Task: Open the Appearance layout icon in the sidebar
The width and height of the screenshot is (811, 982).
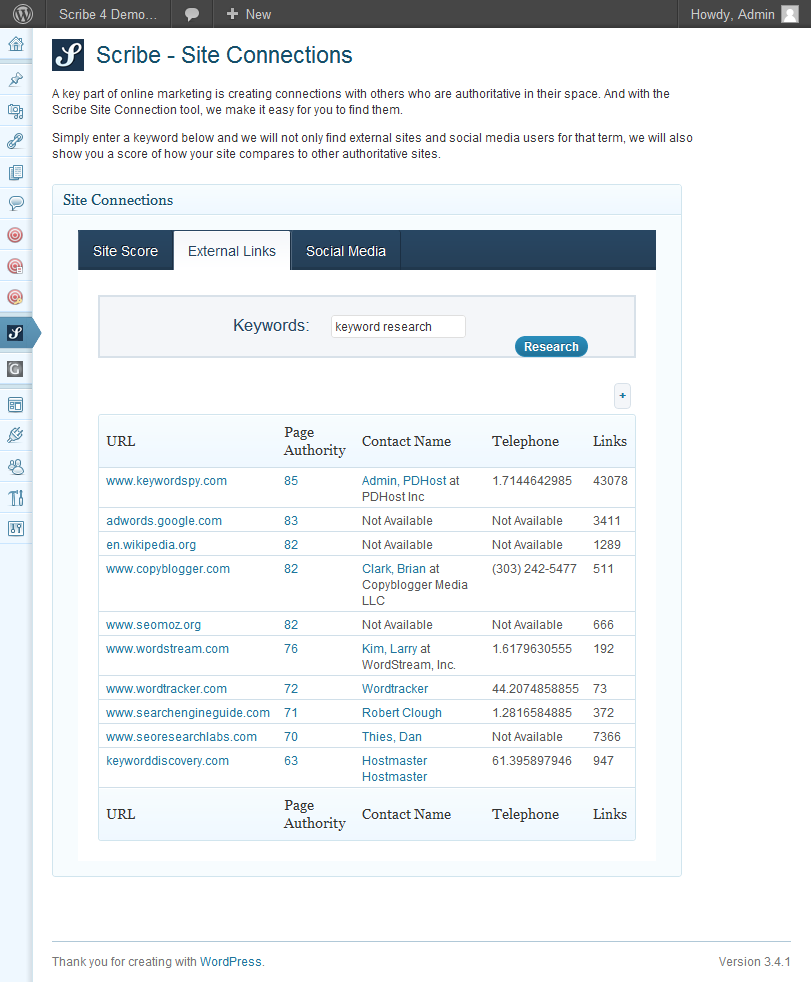Action: (16, 405)
